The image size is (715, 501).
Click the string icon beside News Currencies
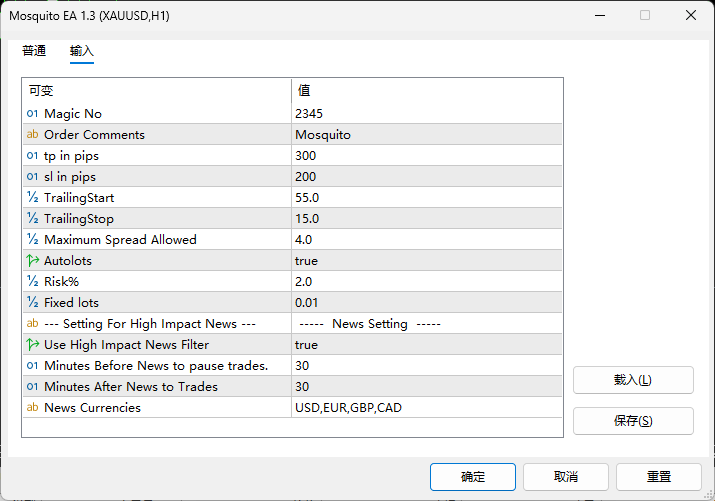click(x=32, y=407)
